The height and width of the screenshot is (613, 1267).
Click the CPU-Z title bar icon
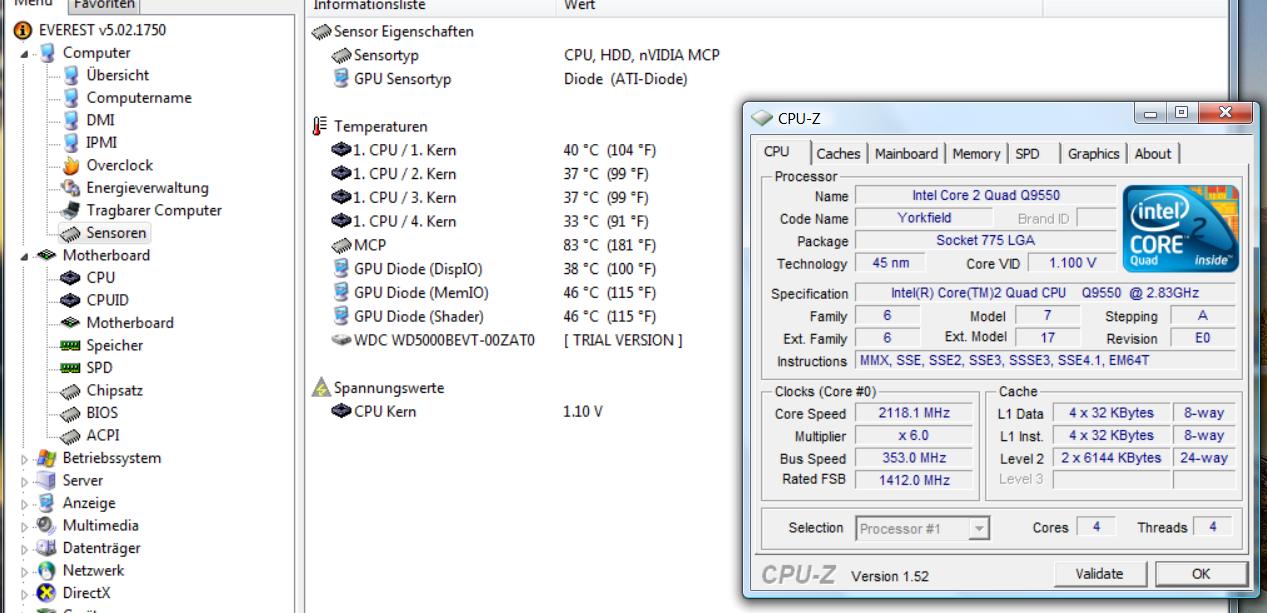(x=762, y=119)
